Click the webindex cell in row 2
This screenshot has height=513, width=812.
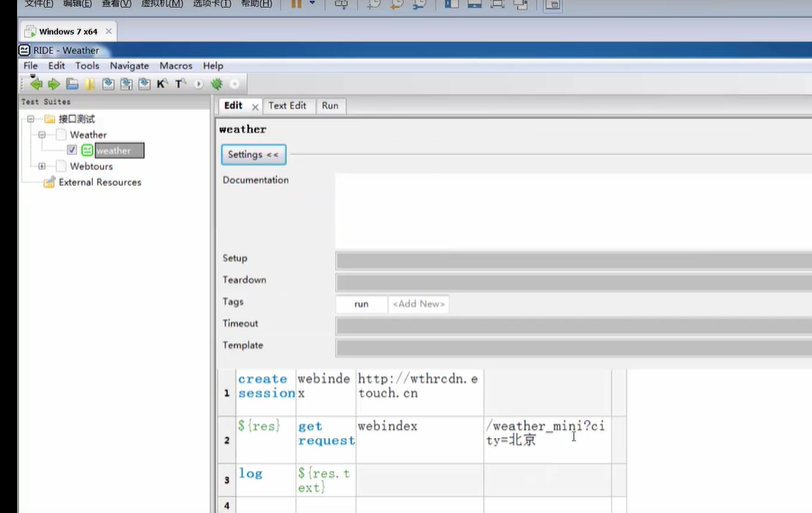(420, 440)
